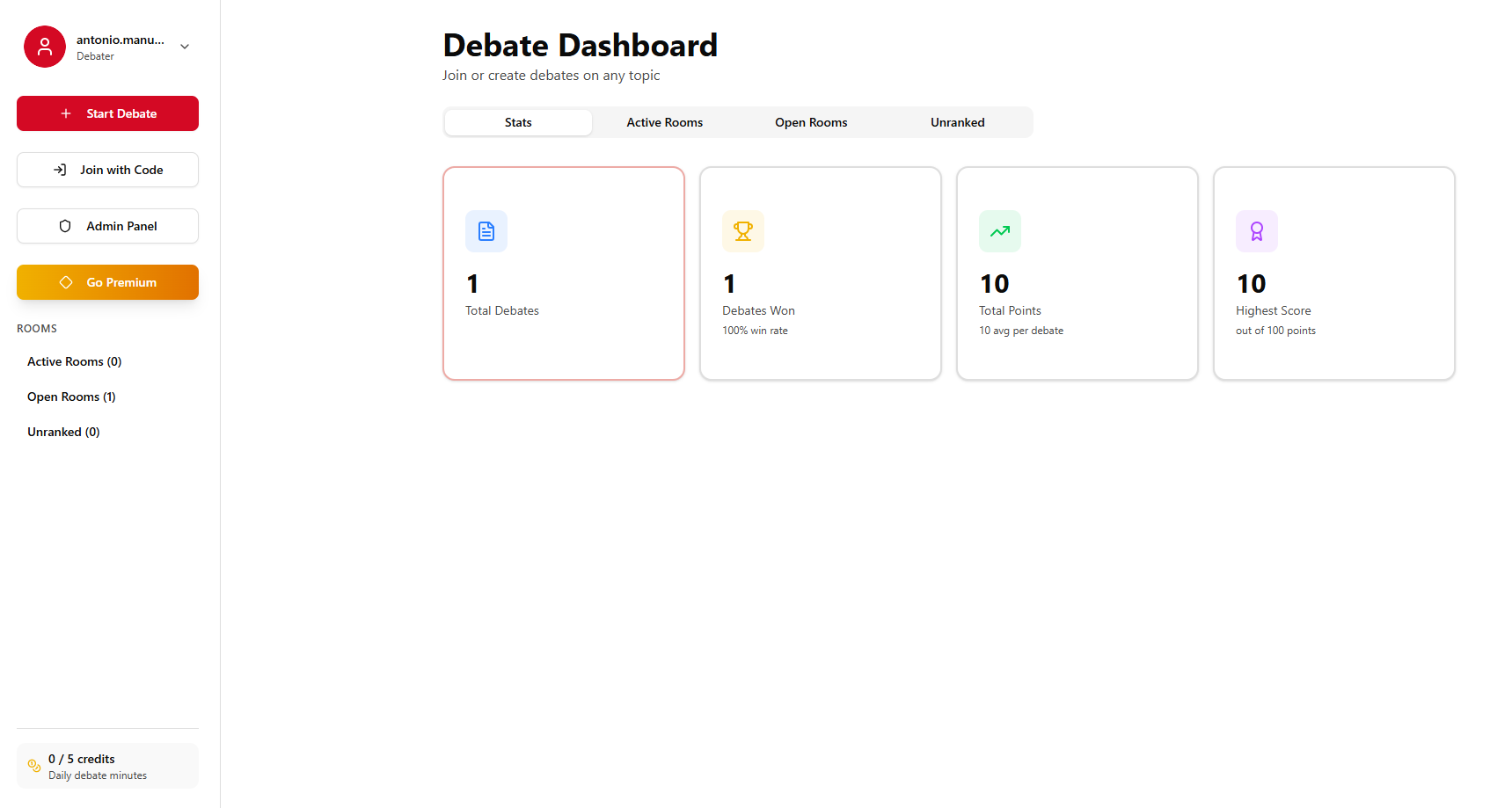Switch to the Active Rooms tab

(x=664, y=122)
